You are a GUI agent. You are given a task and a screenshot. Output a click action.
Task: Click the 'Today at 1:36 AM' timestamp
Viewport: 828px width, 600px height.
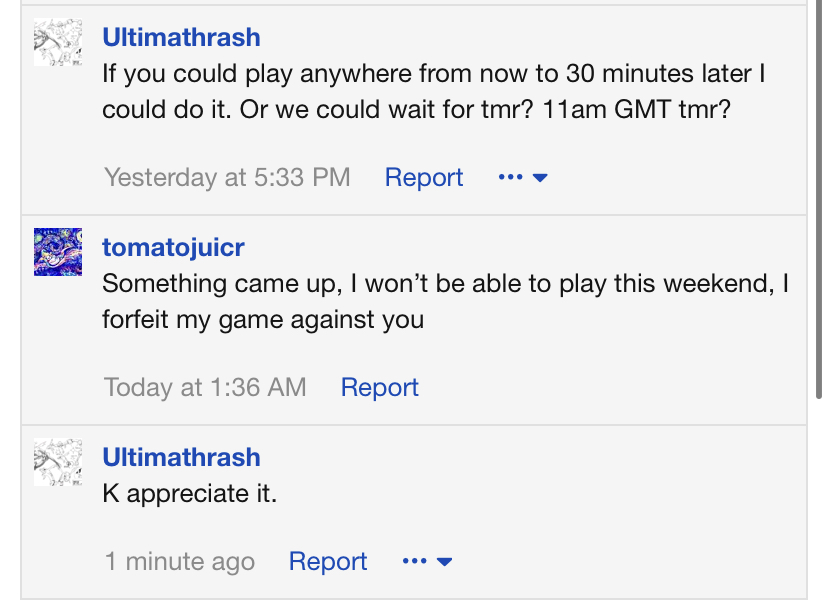click(x=205, y=387)
